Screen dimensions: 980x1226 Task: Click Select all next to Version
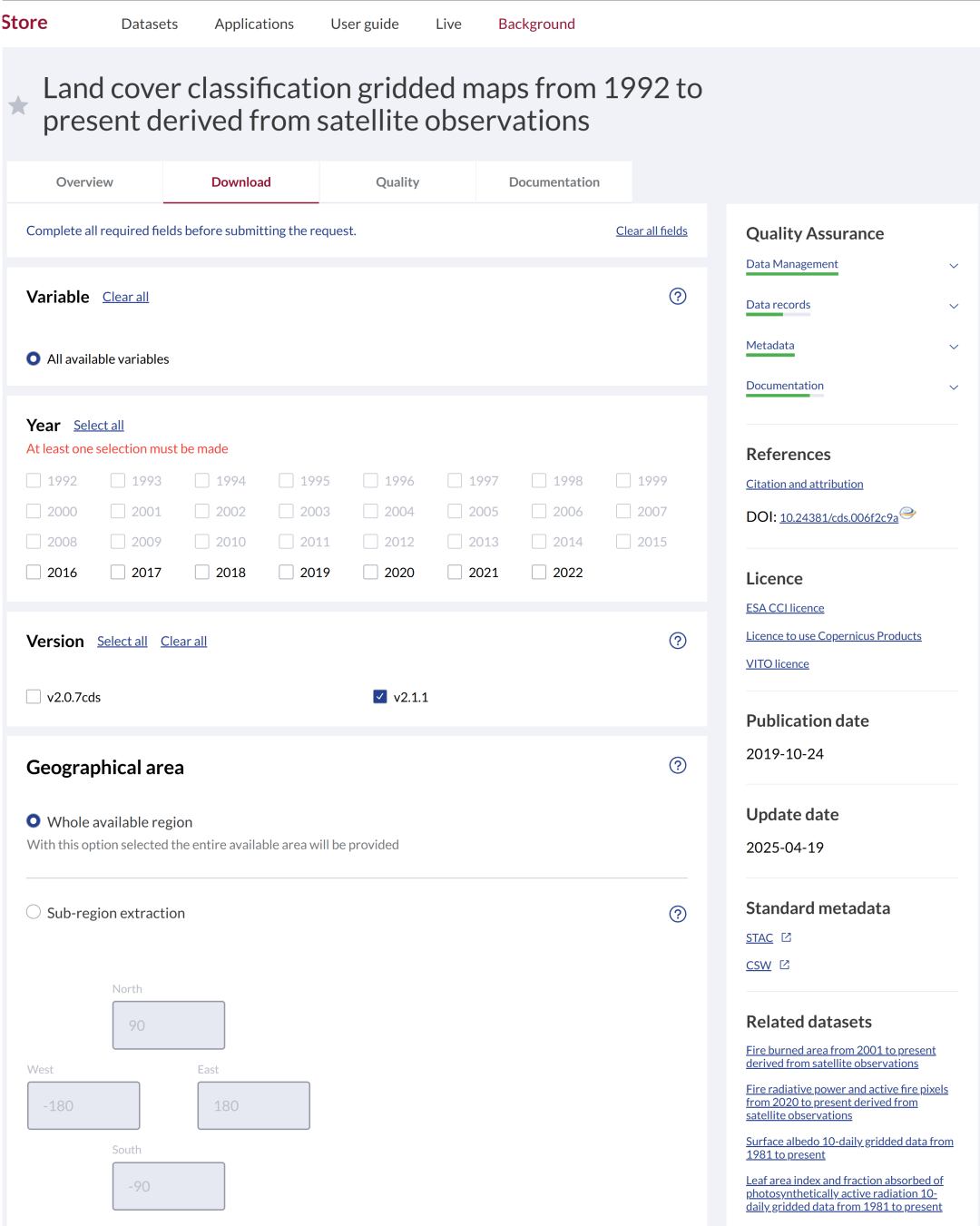122,641
